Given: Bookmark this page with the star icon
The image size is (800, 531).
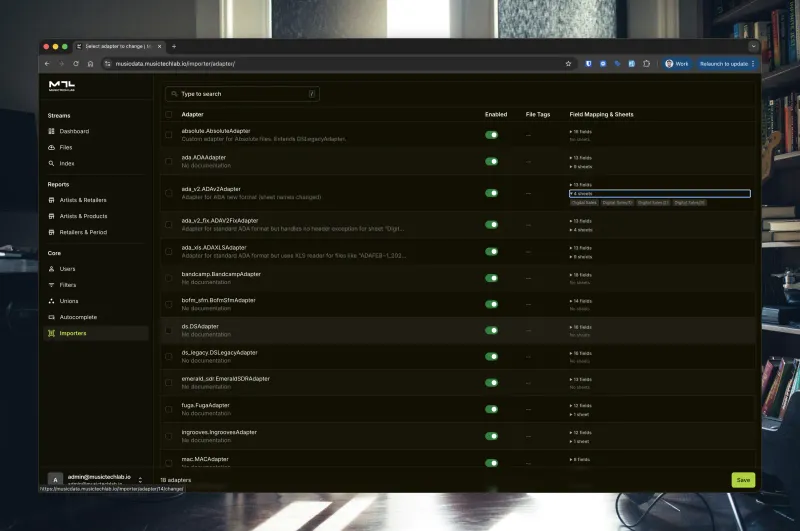Looking at the screenshot, I should click(x=568, y=64).
